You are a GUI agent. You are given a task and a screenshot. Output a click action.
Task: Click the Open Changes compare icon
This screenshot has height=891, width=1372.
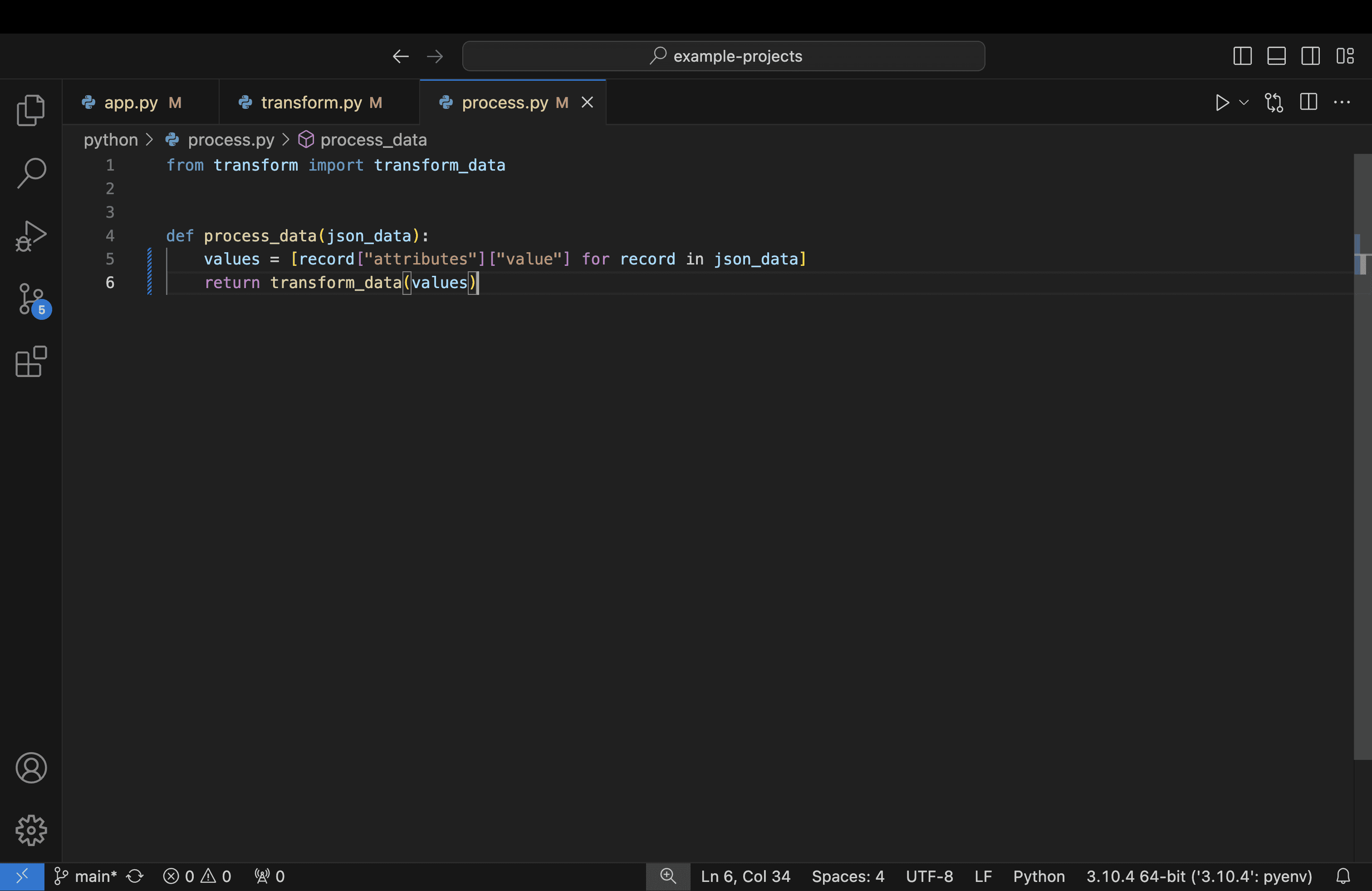point(1274,103)
